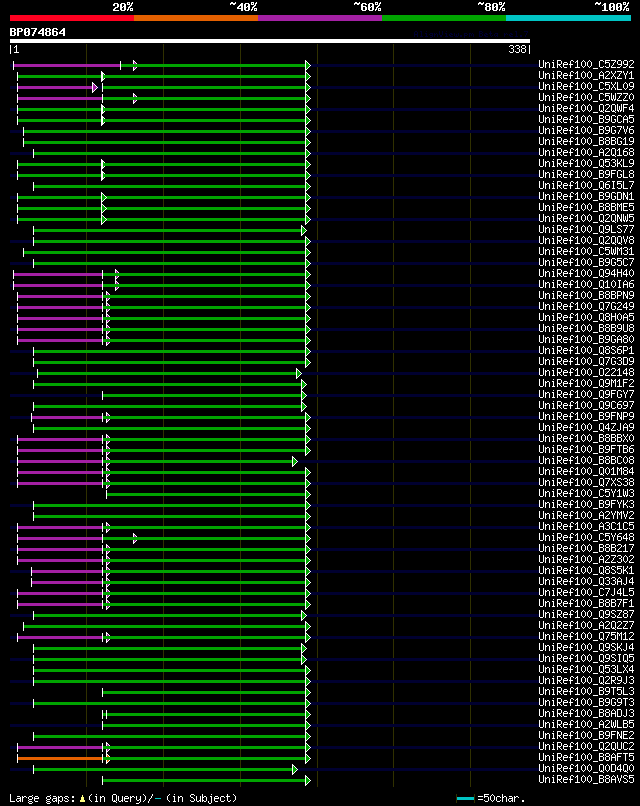Click the end arrowhead of UniRef100_B8AVS5 alignment

[308, 781]
